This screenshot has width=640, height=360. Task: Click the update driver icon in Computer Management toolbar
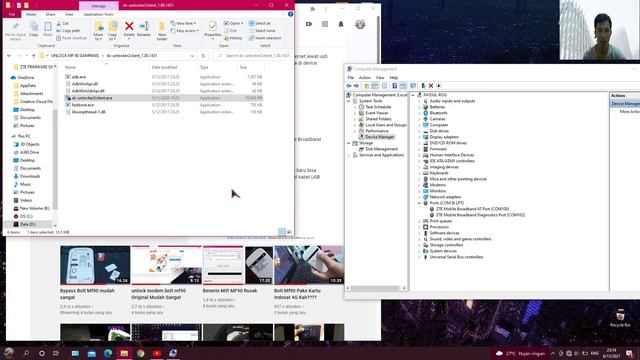[423, 86]
